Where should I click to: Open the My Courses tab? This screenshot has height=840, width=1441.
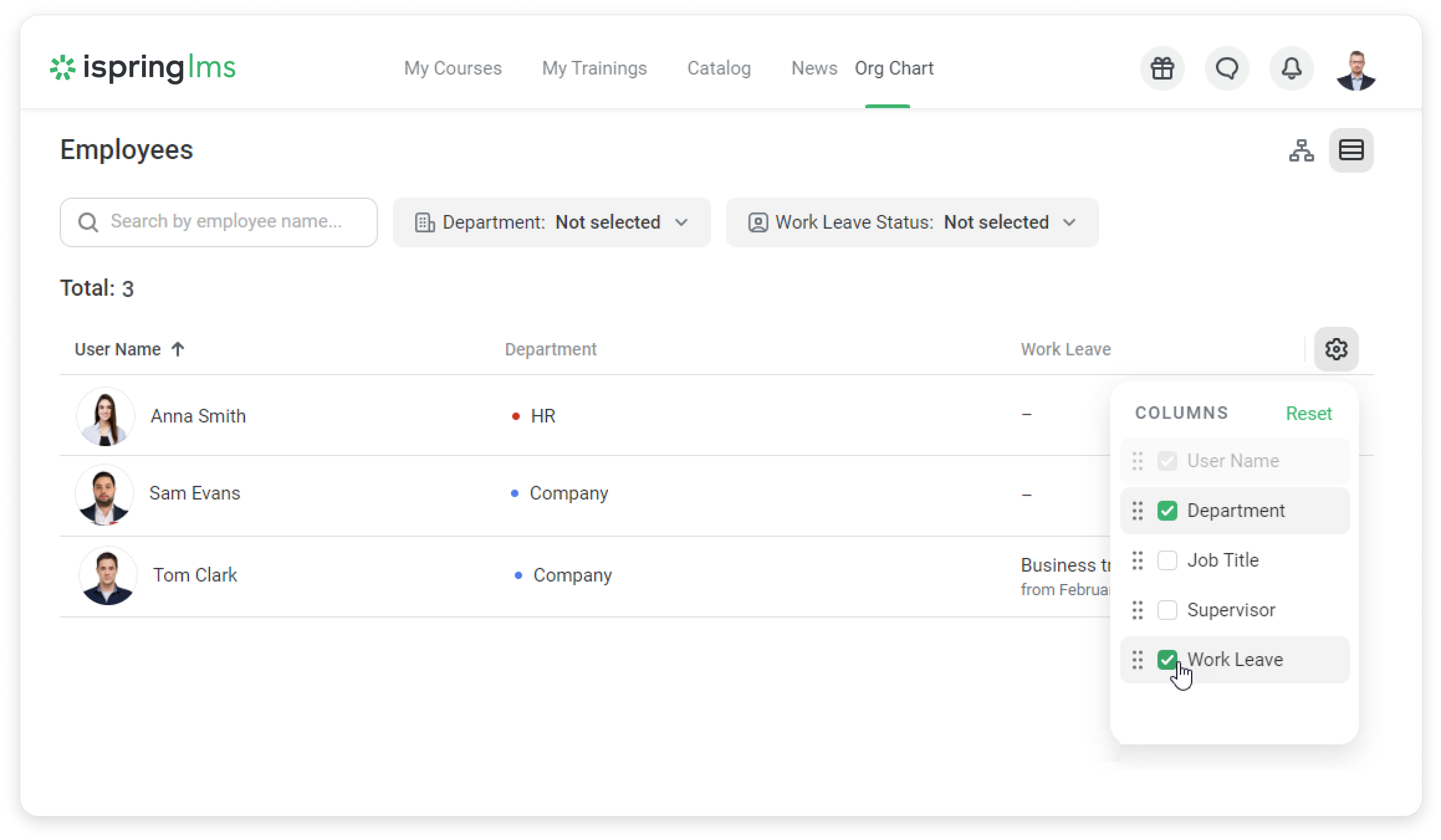coord(452,69)
